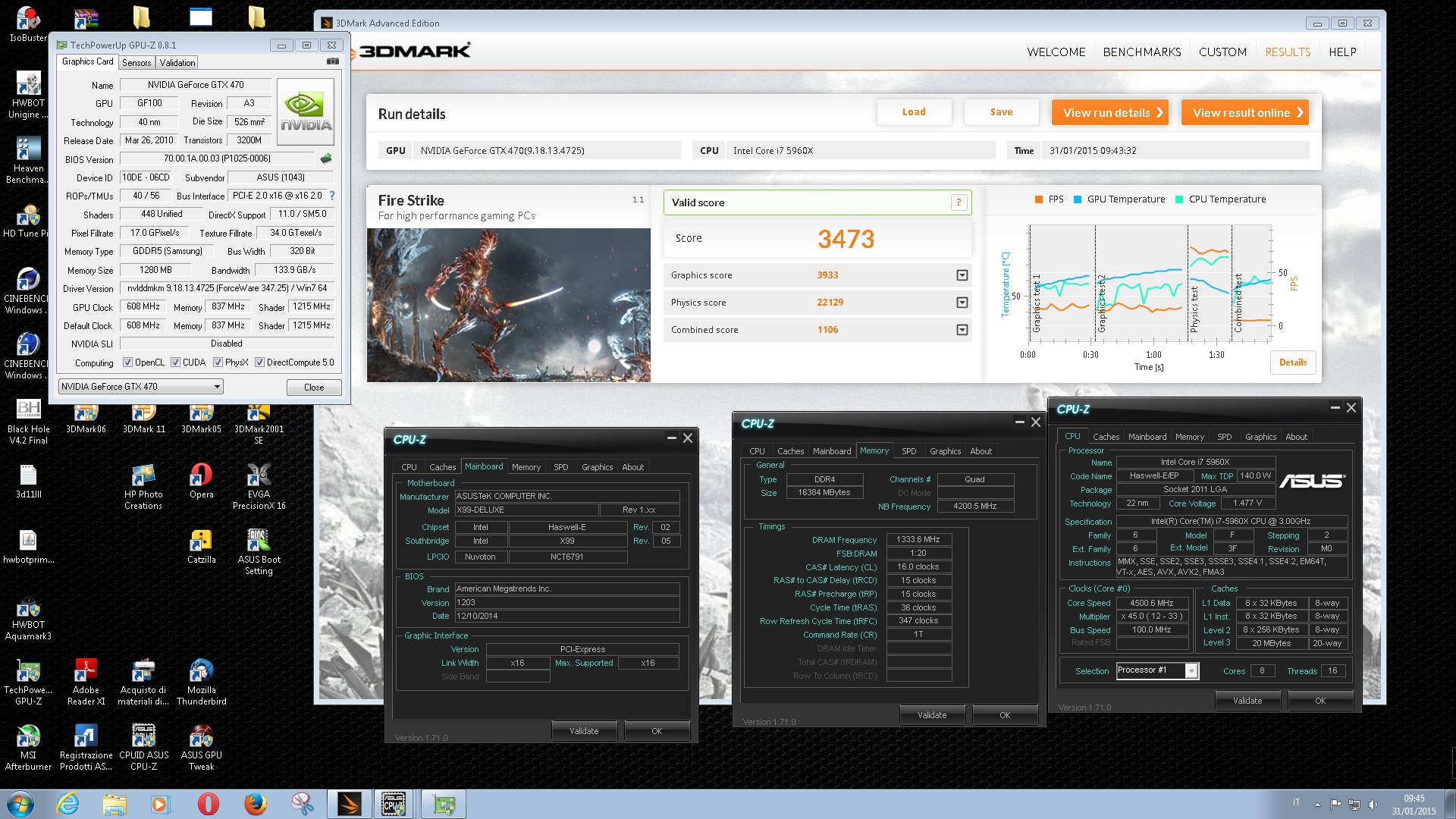Image resolution: width=1456 pixels, height=819 pixels.
Task: Click orange FPS legend swatch
Action: coord(1038,199)
